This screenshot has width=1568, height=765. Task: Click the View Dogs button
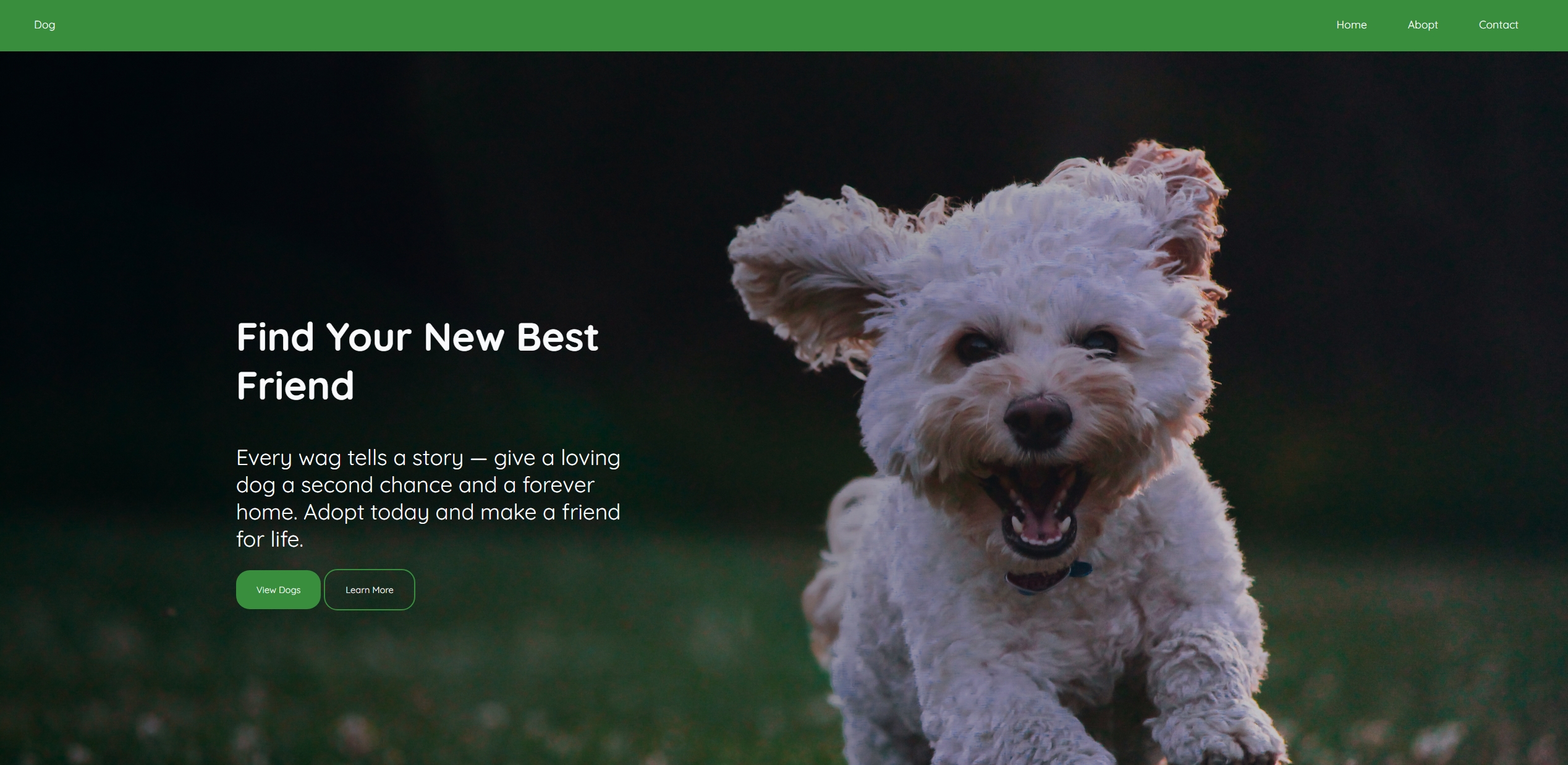coord(278,589)
